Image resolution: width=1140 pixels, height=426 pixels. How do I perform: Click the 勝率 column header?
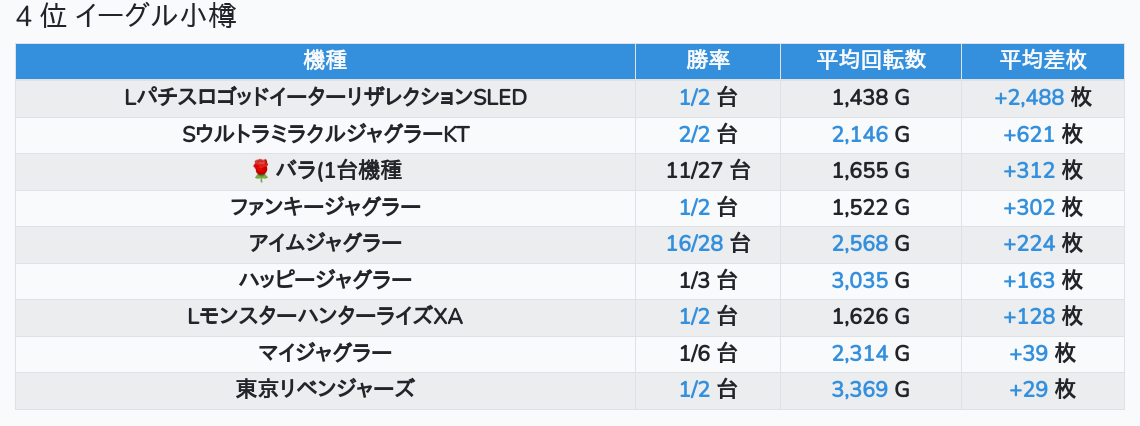pyautogui.click(x=708, y=60)
